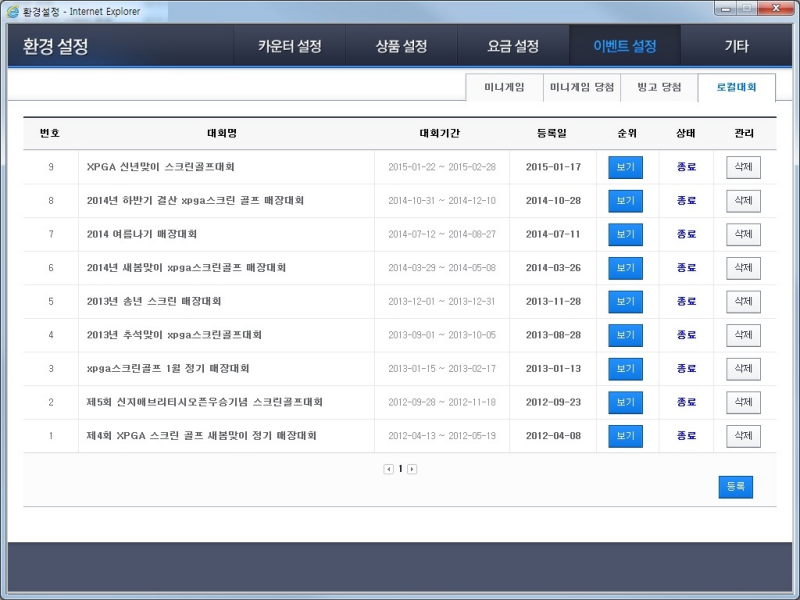
Task: Delete tournament number 2 entry
Action: pos(743,402)
